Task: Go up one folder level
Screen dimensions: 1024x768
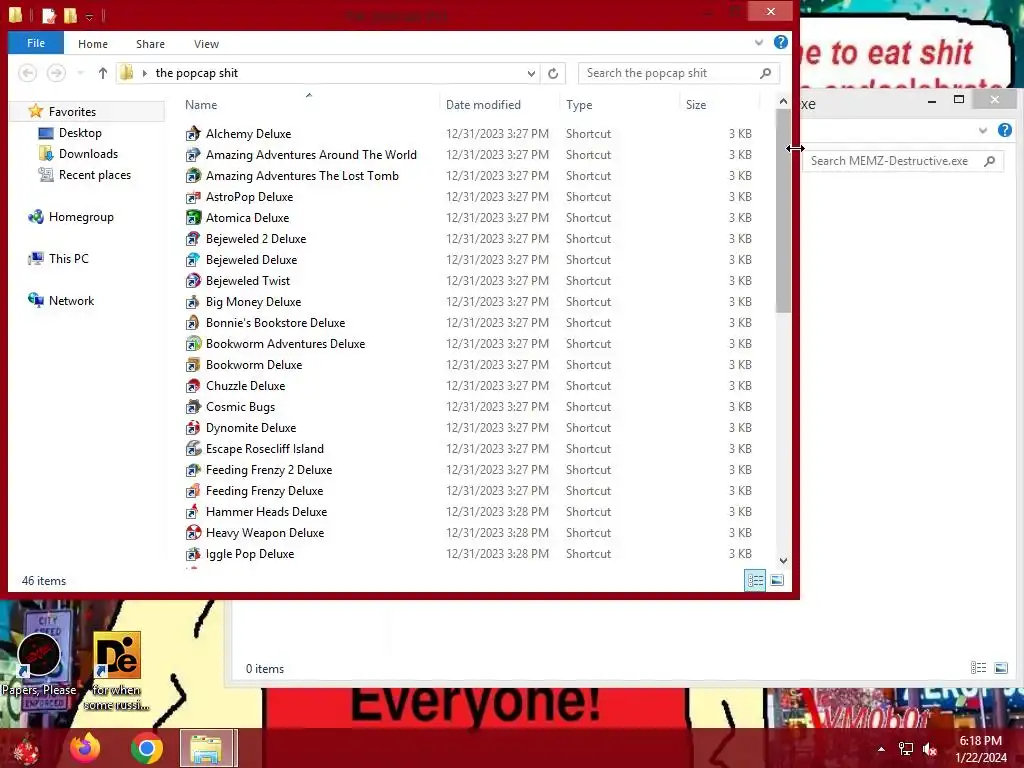Action: 103,73
